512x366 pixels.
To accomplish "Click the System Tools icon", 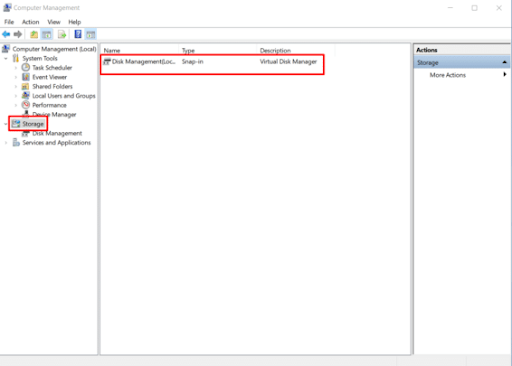I will point(15,58).
